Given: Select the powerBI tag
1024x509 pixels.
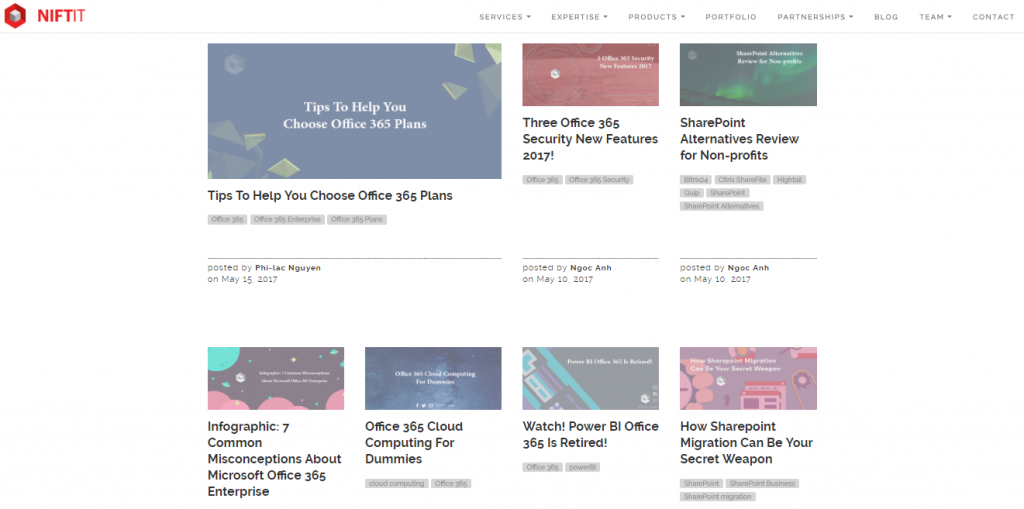Looking at the screenshot, I should coord(583,467).
